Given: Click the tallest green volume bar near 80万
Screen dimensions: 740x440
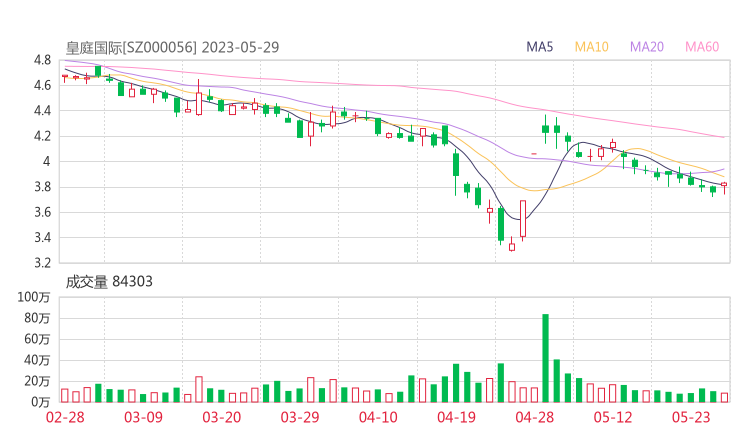Looking at the screenshot, I should [546, 358].
